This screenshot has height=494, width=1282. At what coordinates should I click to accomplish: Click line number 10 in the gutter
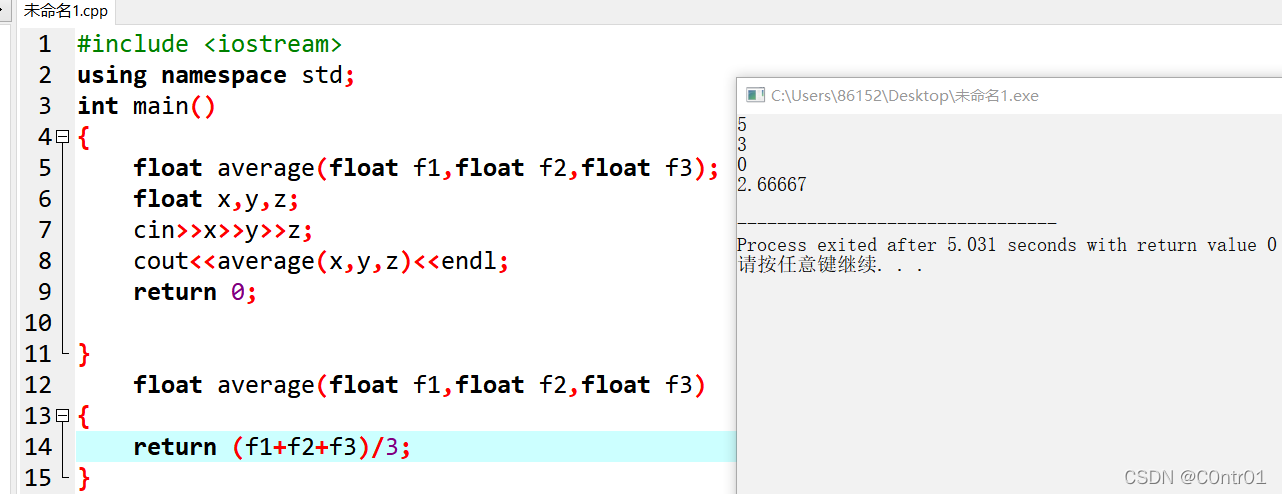(x=37, y=323)
